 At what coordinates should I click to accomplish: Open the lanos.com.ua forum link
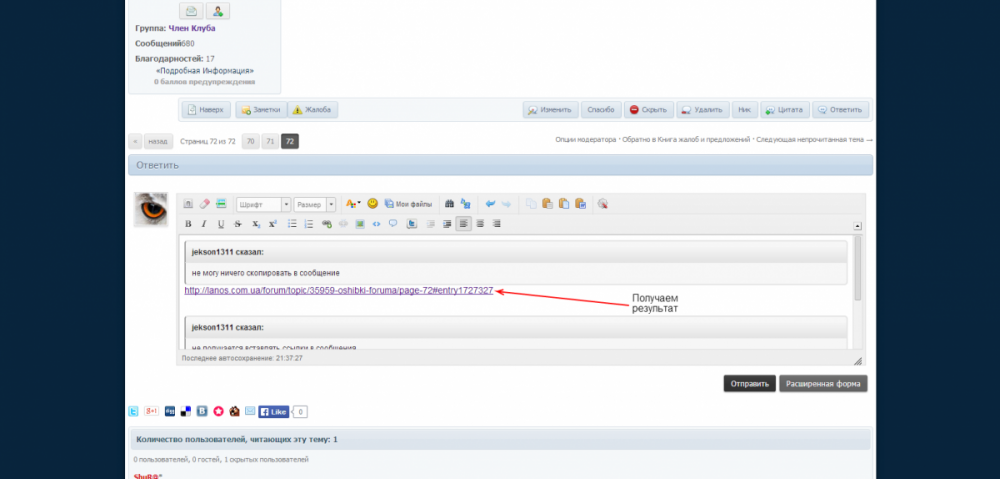(x=339, y=291)
